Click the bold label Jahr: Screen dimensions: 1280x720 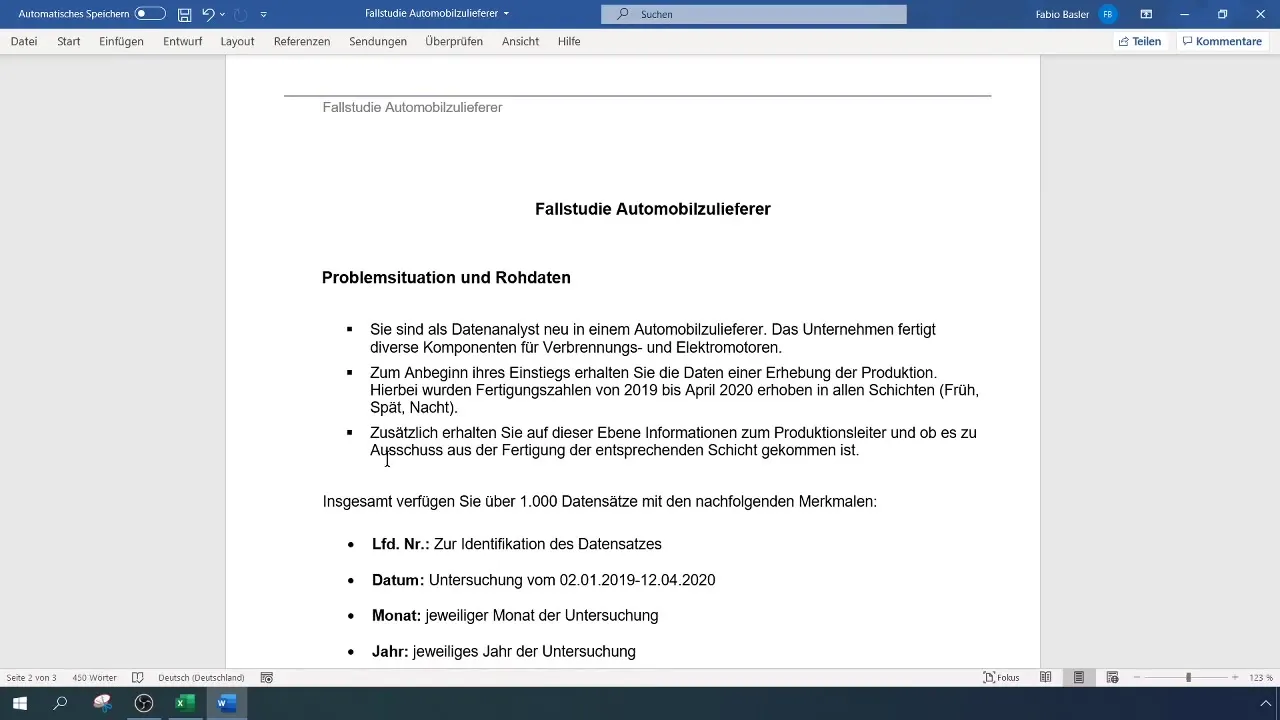390,651
